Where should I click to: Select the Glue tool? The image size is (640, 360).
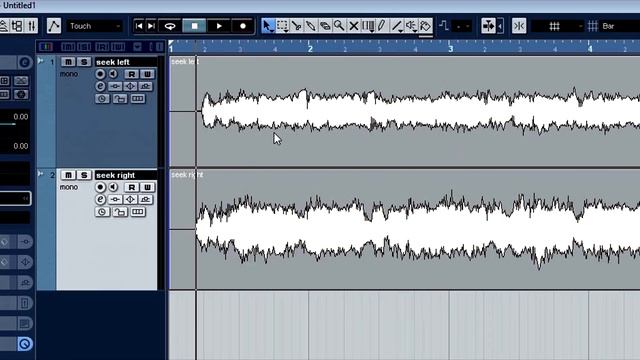click(x=311, y=26)
